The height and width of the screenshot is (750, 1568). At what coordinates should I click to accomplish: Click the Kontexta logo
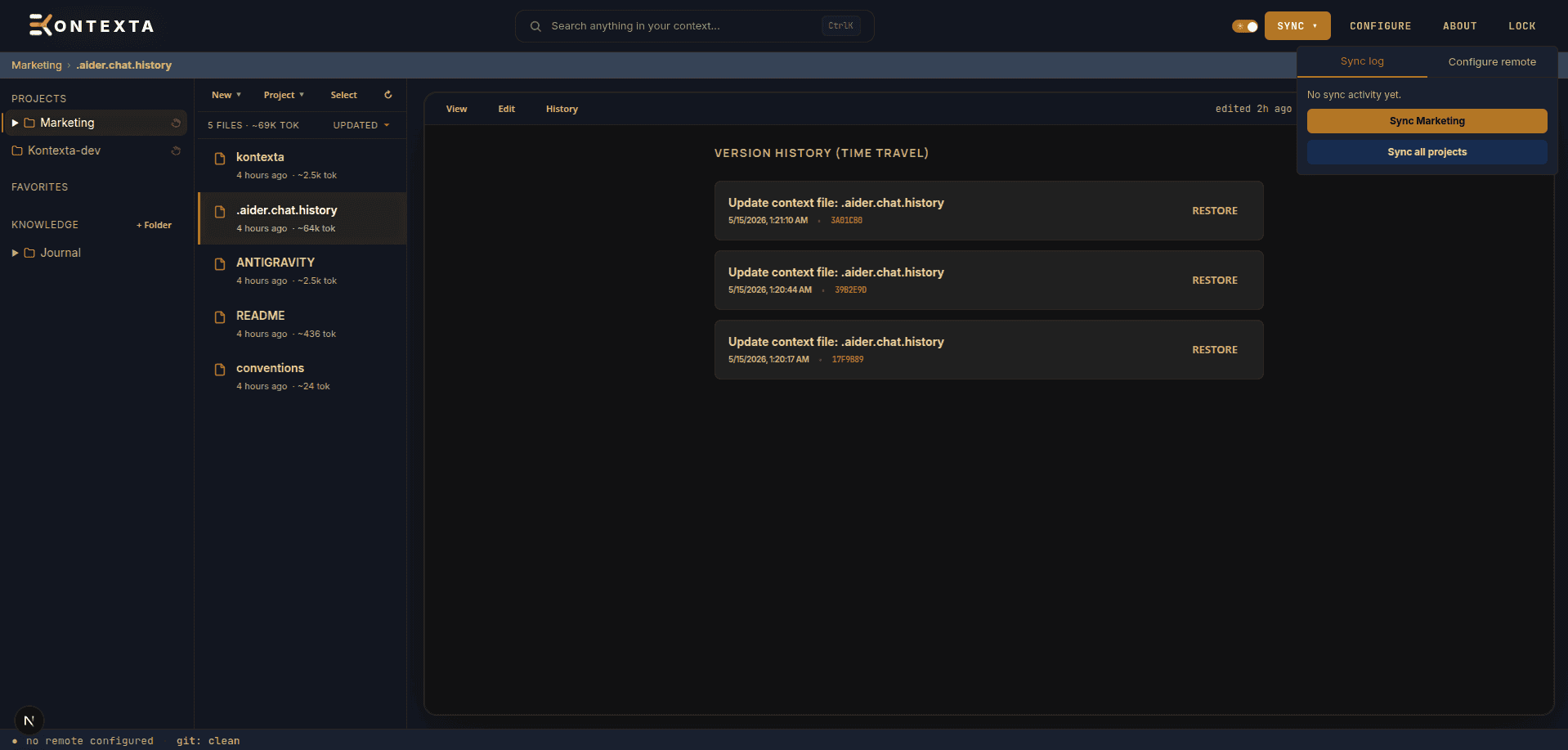click(x=92, y=26)
